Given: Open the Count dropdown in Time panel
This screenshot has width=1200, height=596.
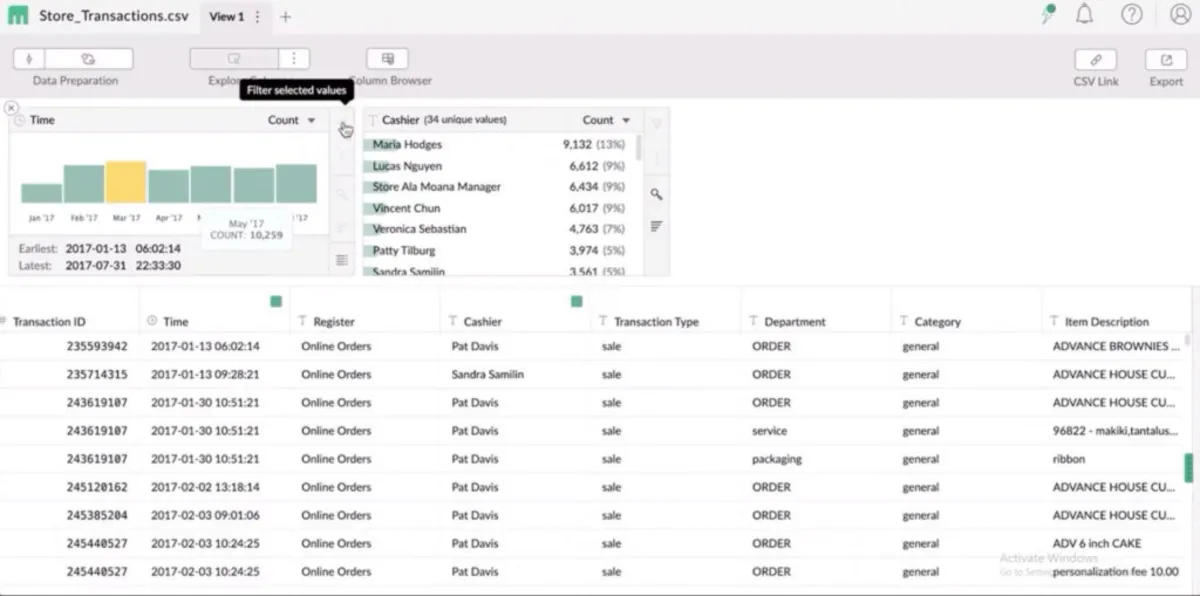Looking at the screenshot, I should [x=291, y=120].
